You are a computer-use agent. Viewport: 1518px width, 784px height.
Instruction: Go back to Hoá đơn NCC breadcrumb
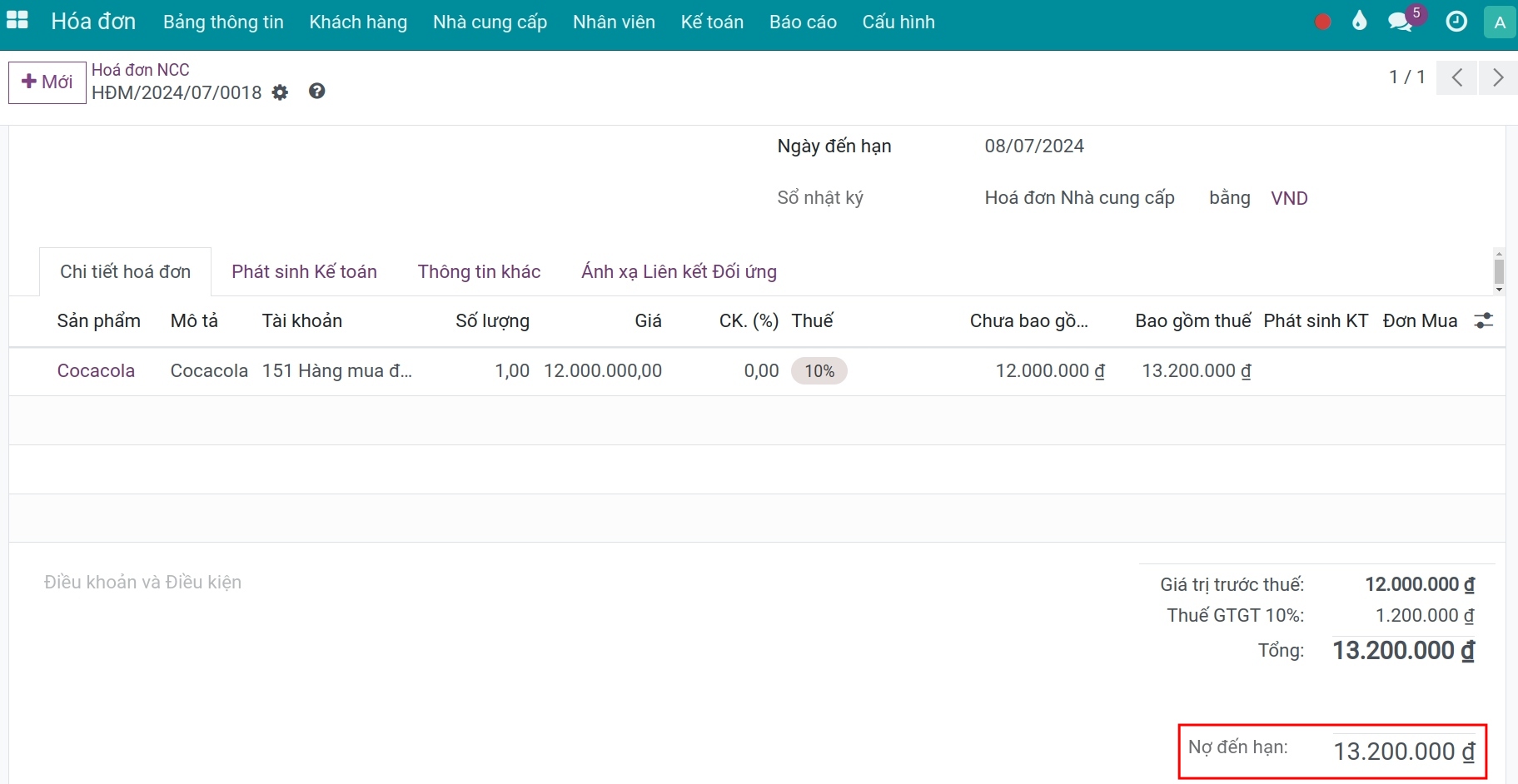point(141,70)
